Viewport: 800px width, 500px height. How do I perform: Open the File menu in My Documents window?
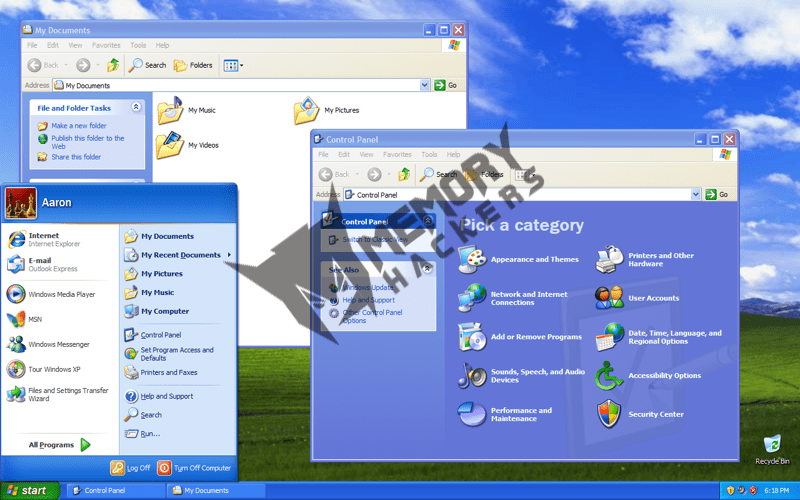(x=32, y=45)
